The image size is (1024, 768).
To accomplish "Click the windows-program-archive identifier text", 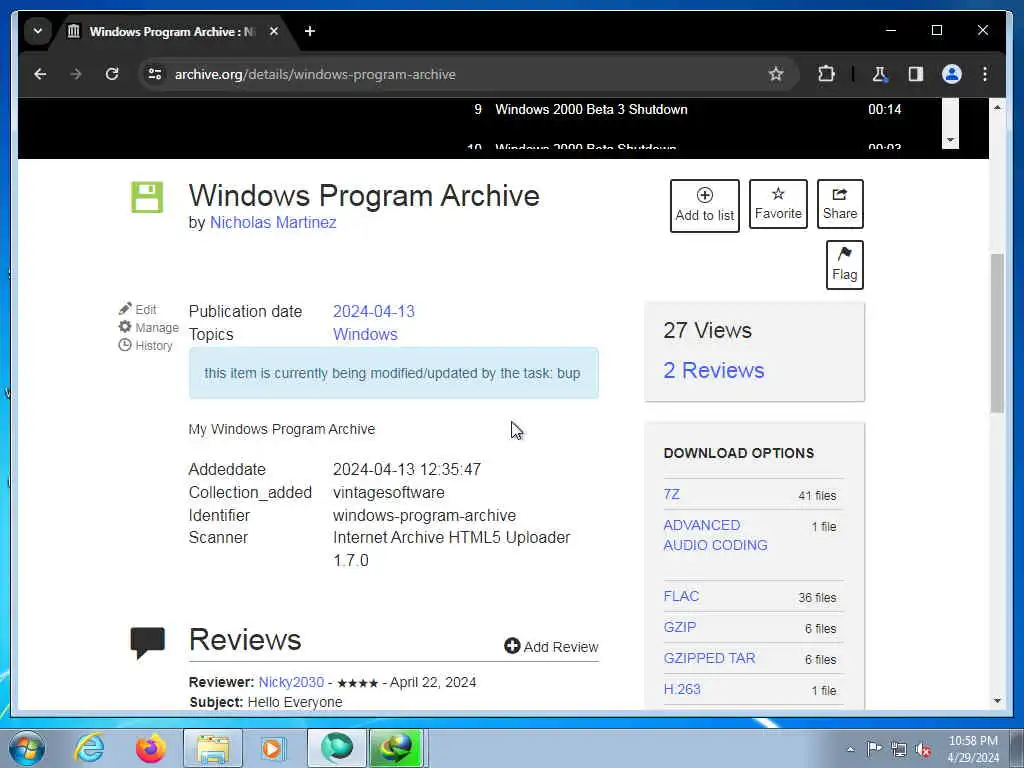I will pos(424,515).
